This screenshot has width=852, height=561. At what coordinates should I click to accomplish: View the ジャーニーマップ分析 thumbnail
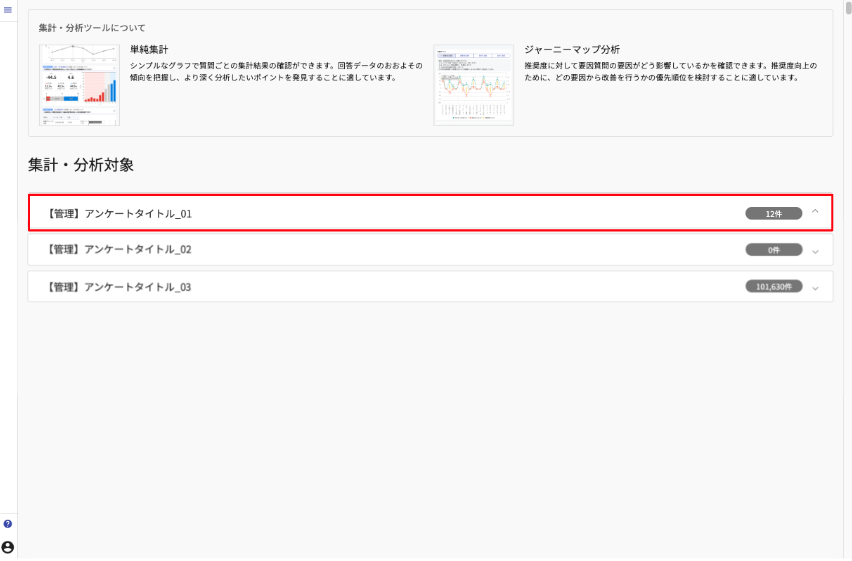[473, 85]
